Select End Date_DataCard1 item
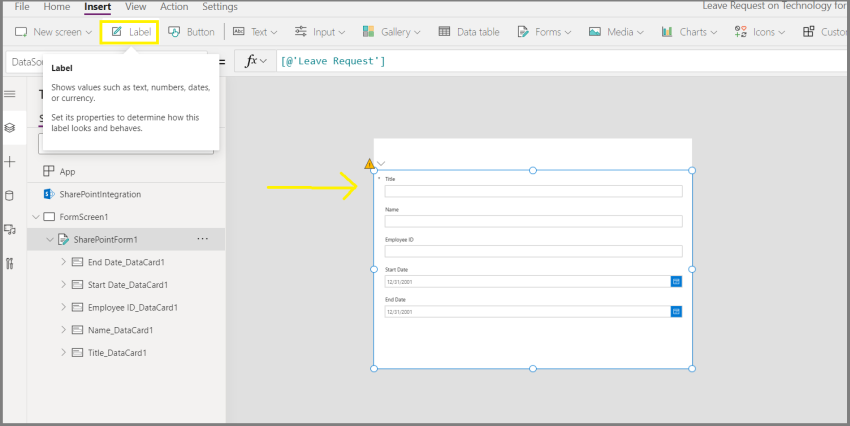The height and width of the screenshot is (426, 850). click(126, 262)
